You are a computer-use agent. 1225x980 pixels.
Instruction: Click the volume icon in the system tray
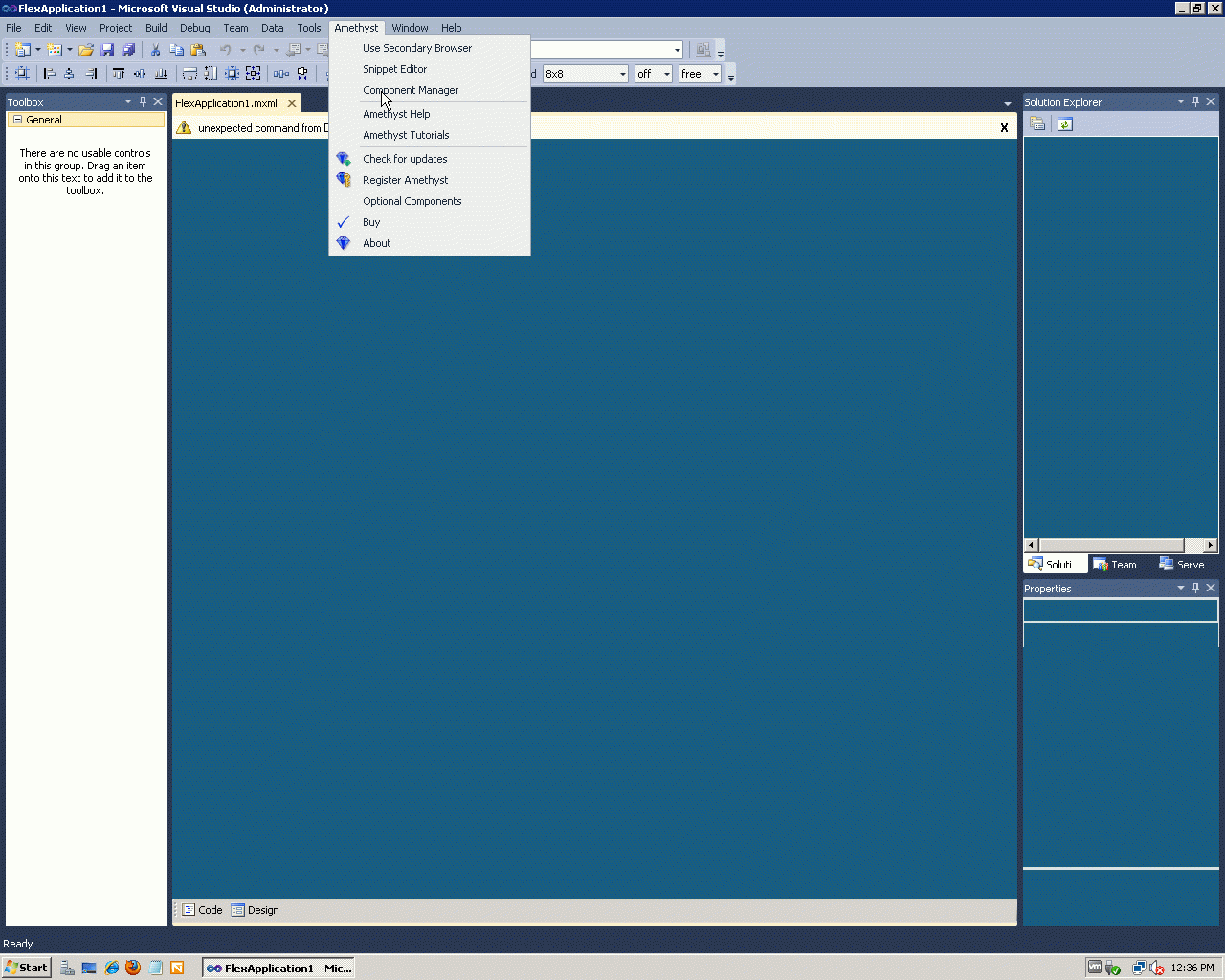(1156, 968)
